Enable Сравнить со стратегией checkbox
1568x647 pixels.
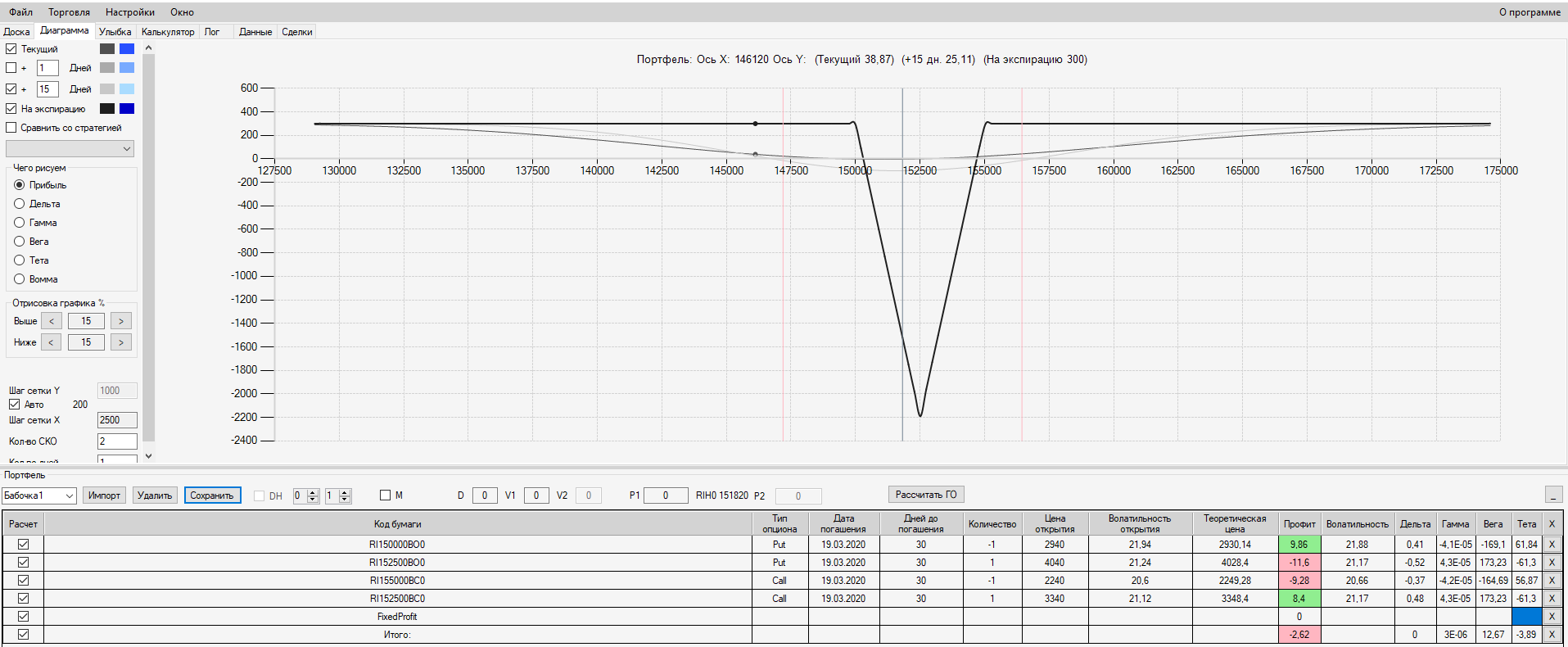(x=11, y=128)
